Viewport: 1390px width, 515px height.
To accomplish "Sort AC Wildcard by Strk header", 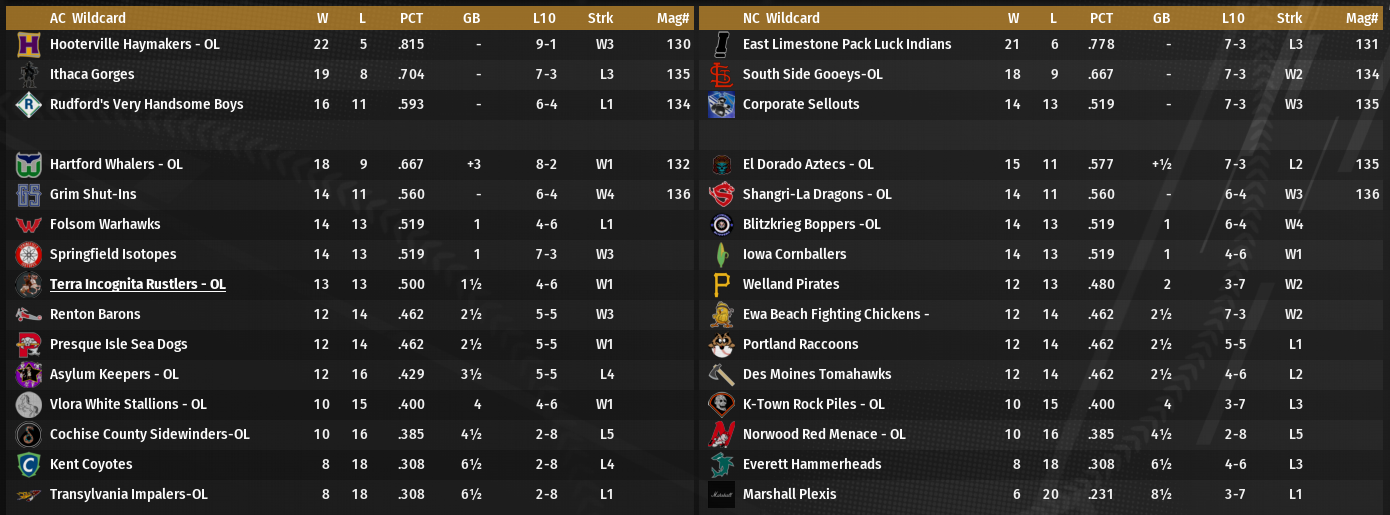I will (x=601, y=18).
